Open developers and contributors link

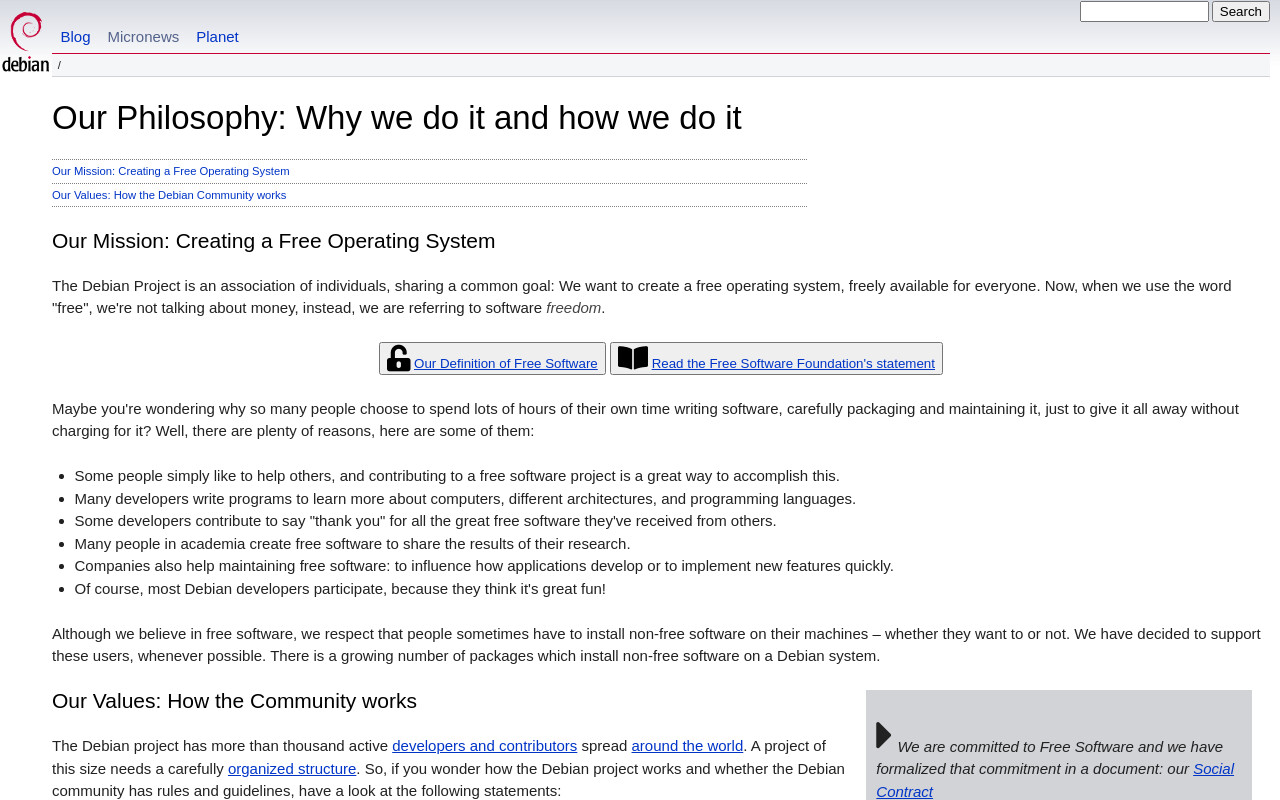point(484,746)
